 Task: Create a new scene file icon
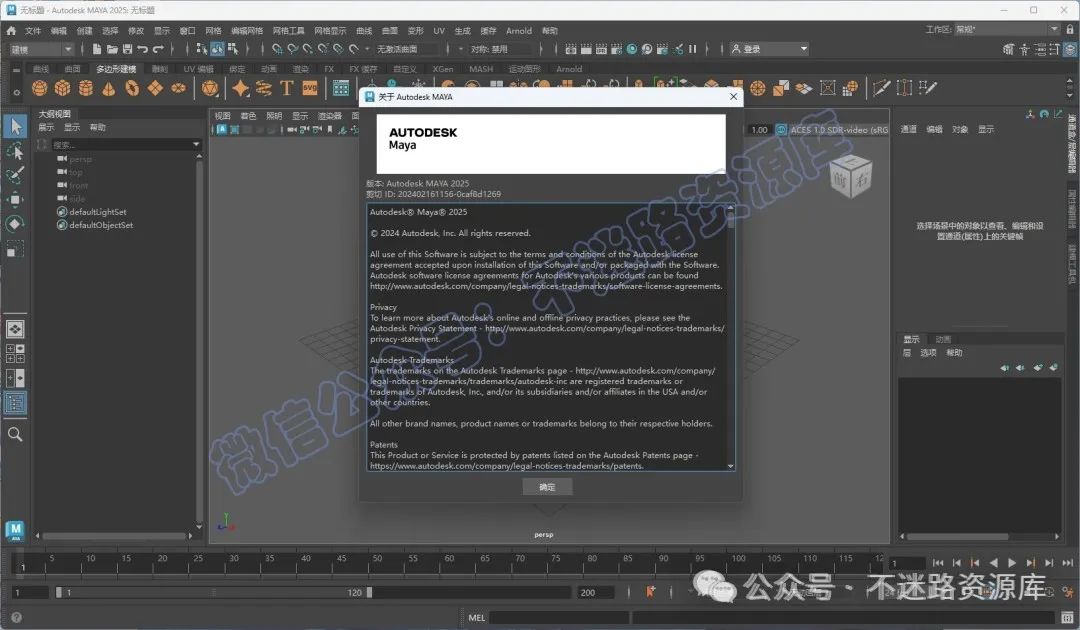(96, 49)
